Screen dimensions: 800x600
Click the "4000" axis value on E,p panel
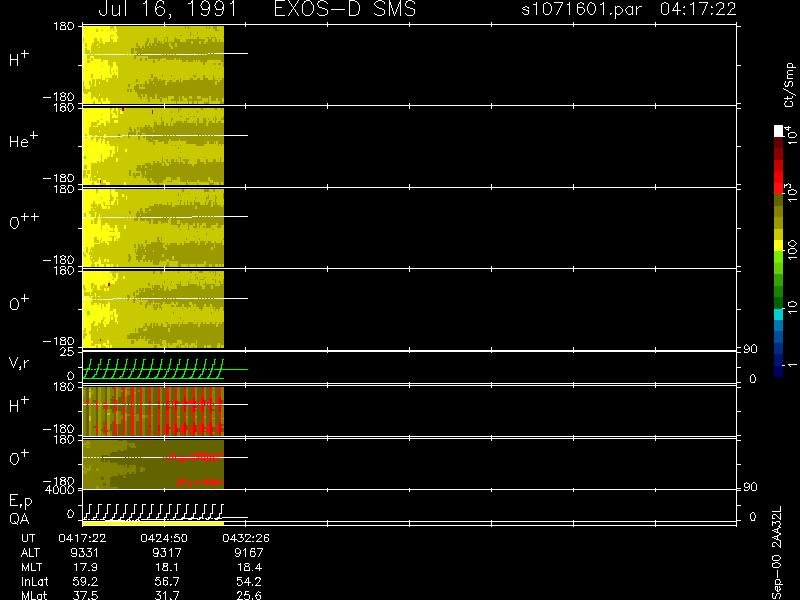click(62, 490)
